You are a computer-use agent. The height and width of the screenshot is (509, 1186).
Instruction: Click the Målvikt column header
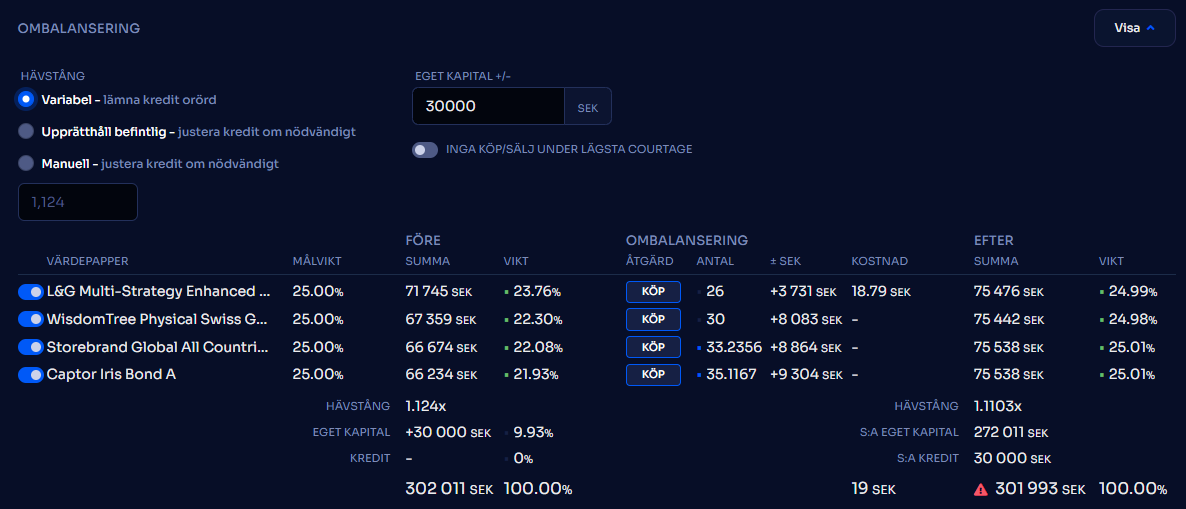tap(316, 261)
